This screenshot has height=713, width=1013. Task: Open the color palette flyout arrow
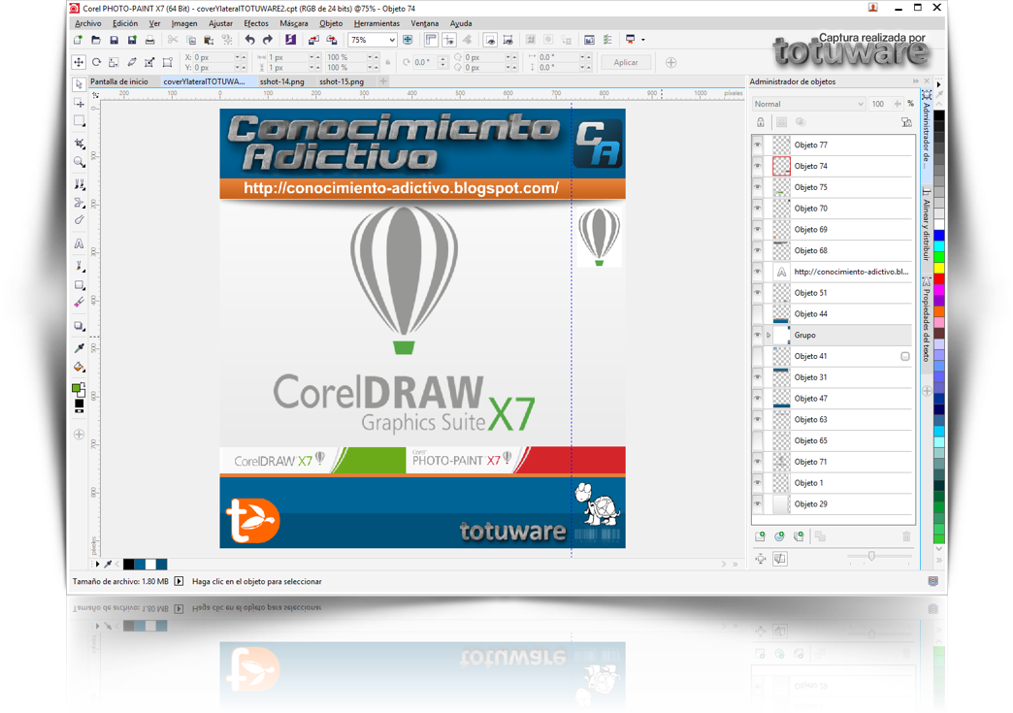click(x=939, y=85)
